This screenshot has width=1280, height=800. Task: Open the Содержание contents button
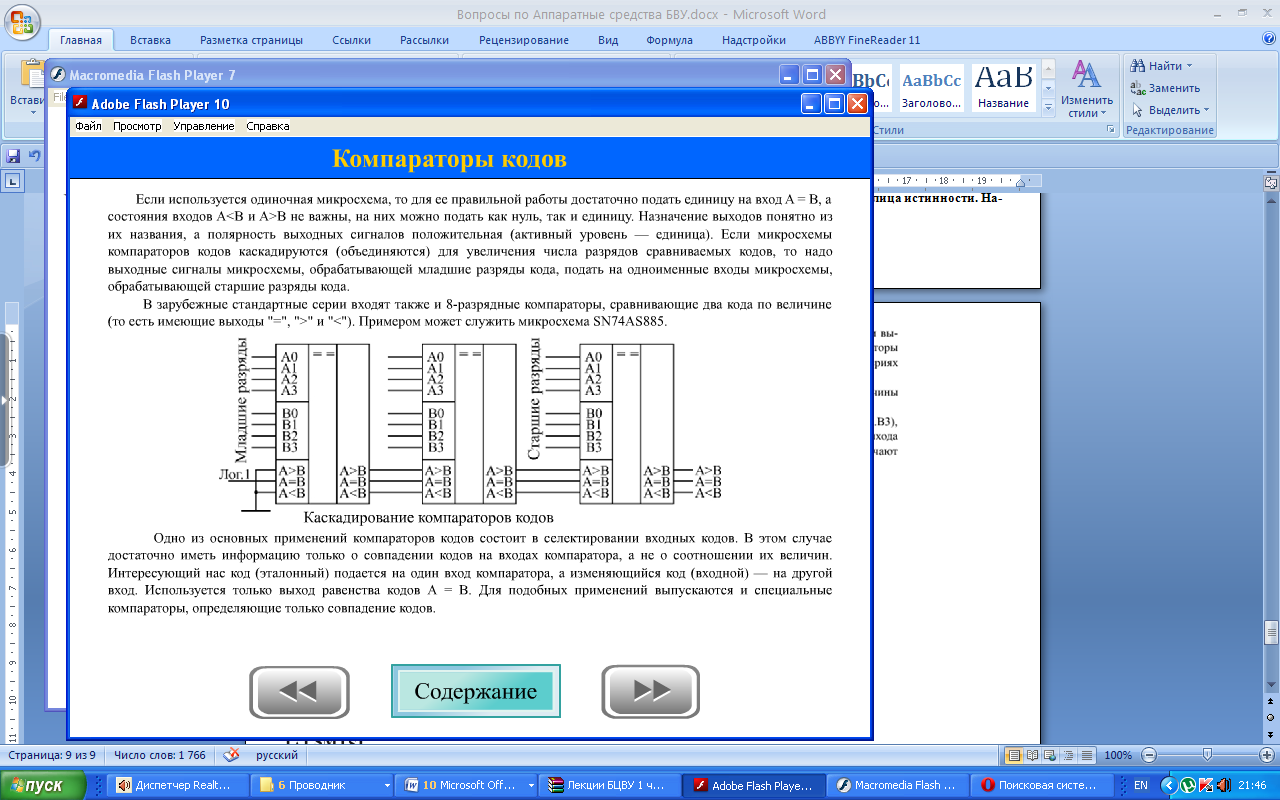pos(476,691)
